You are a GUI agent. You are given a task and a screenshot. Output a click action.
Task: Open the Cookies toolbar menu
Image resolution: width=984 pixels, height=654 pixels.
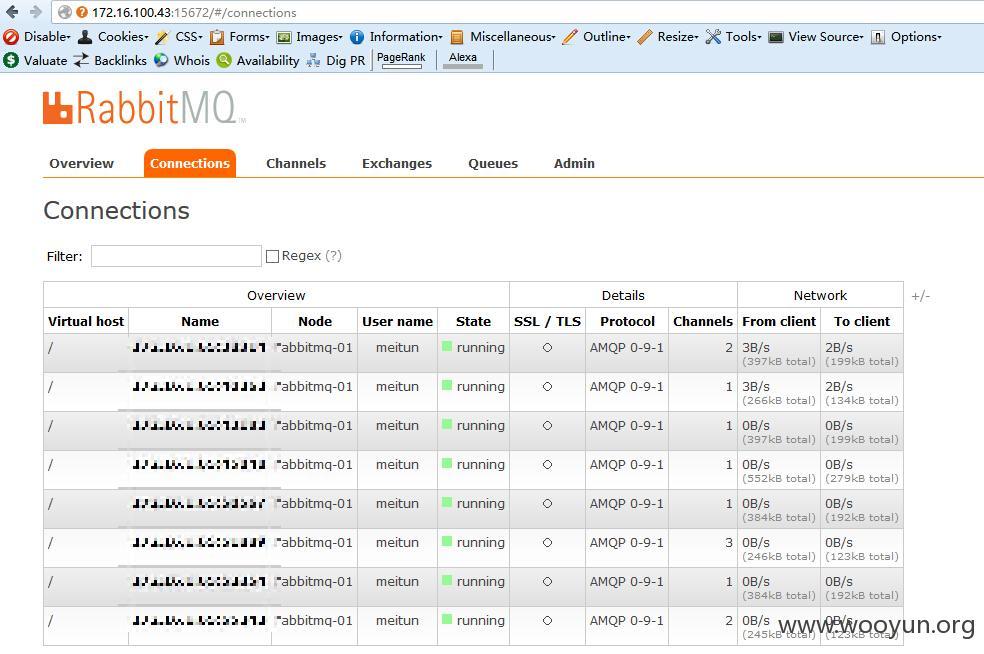coord(123,37)
